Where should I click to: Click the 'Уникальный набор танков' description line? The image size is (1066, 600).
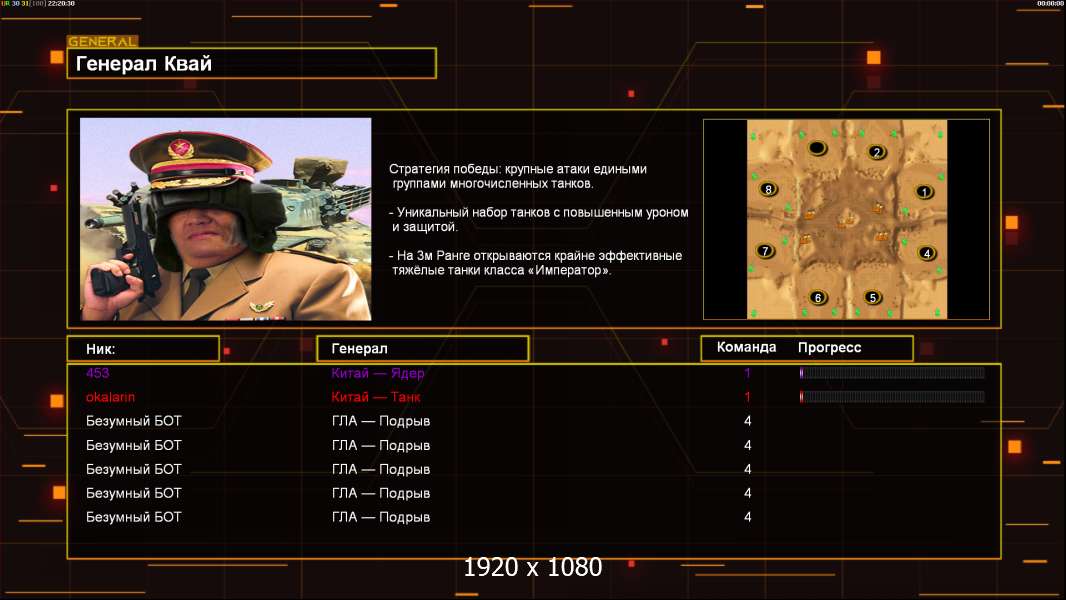coord(539,219)
